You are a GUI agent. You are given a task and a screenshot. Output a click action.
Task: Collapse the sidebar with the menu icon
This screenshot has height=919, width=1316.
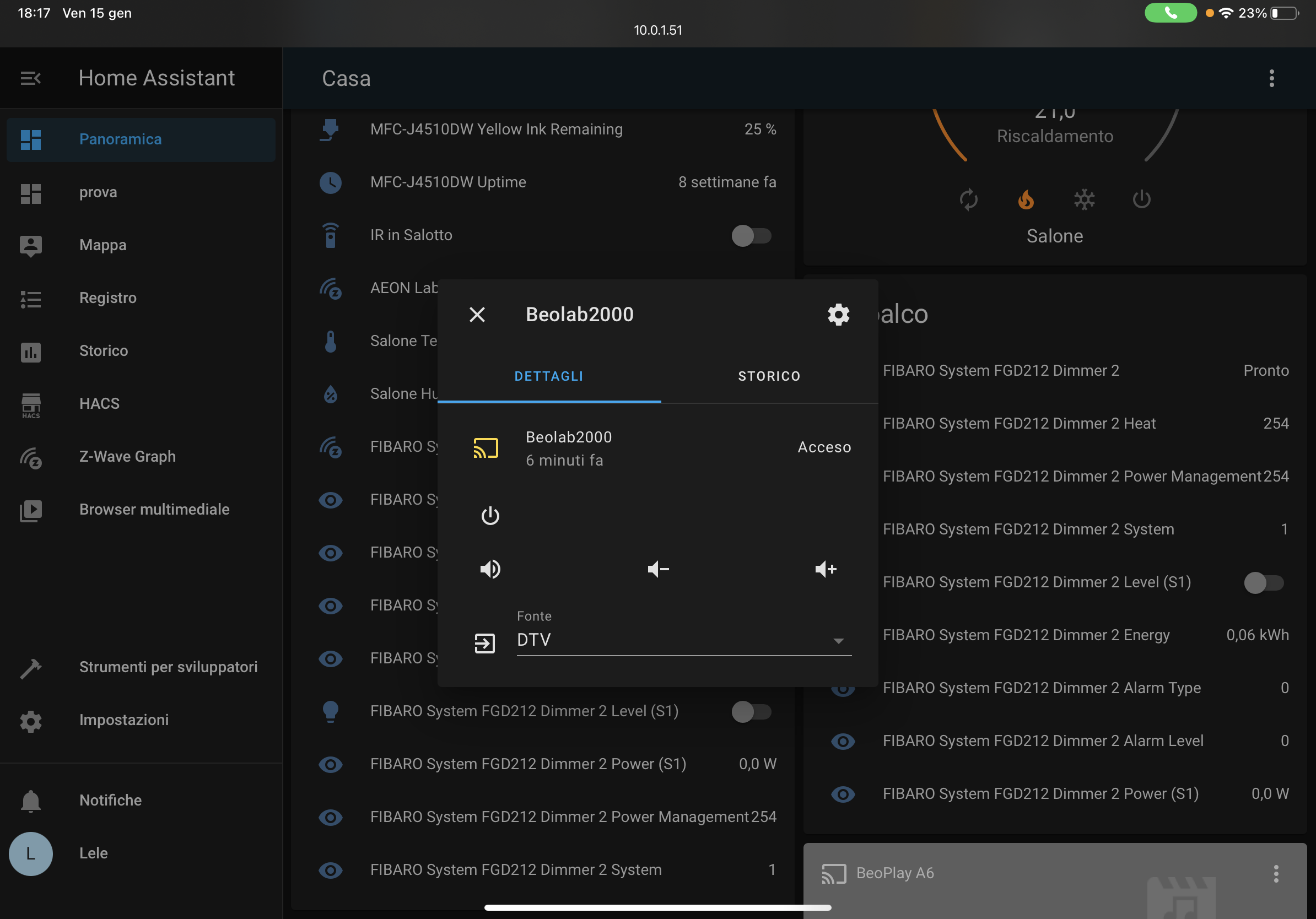[30, 78]
